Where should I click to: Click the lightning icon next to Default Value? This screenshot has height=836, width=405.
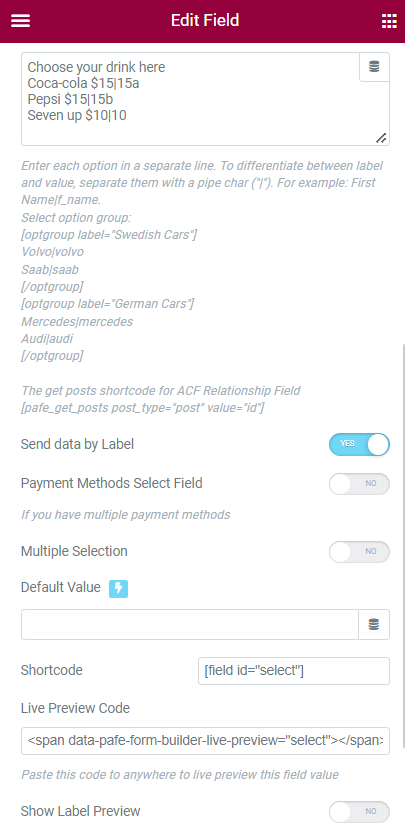point(118,589)
